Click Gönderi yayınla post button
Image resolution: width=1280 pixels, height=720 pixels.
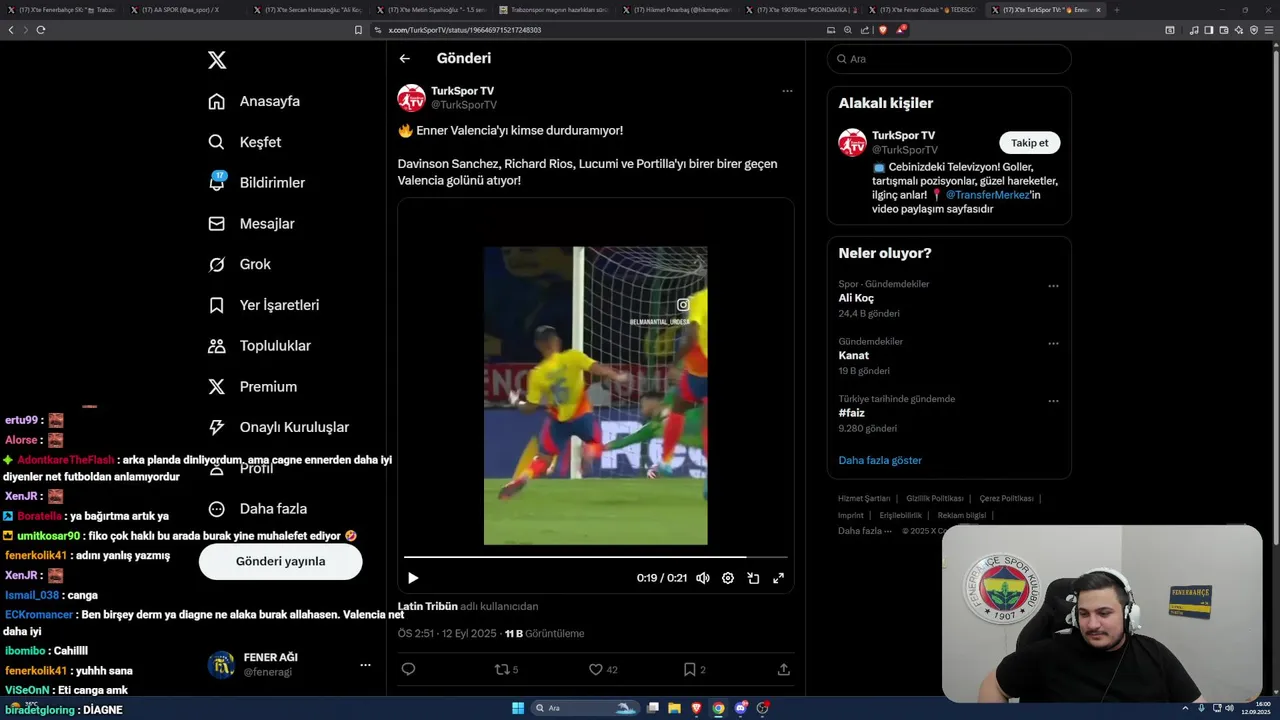click(x=280, y=561)
